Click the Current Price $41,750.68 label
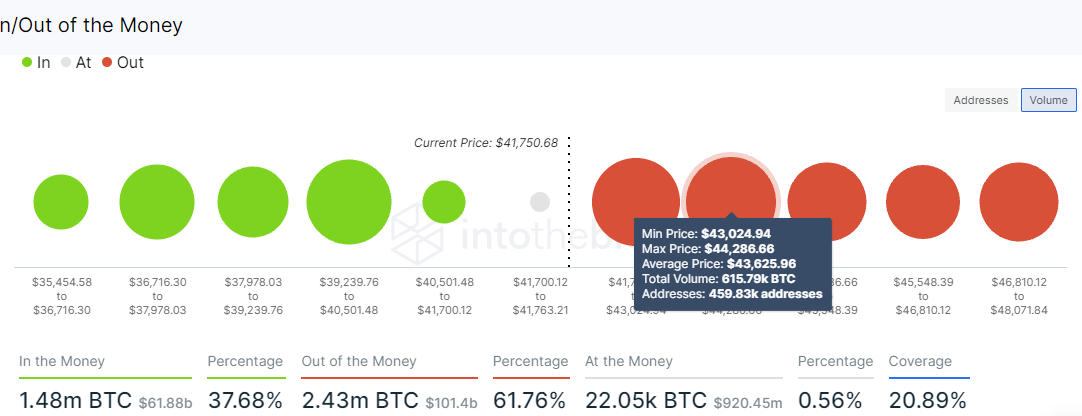 click(x=486, y=143)
